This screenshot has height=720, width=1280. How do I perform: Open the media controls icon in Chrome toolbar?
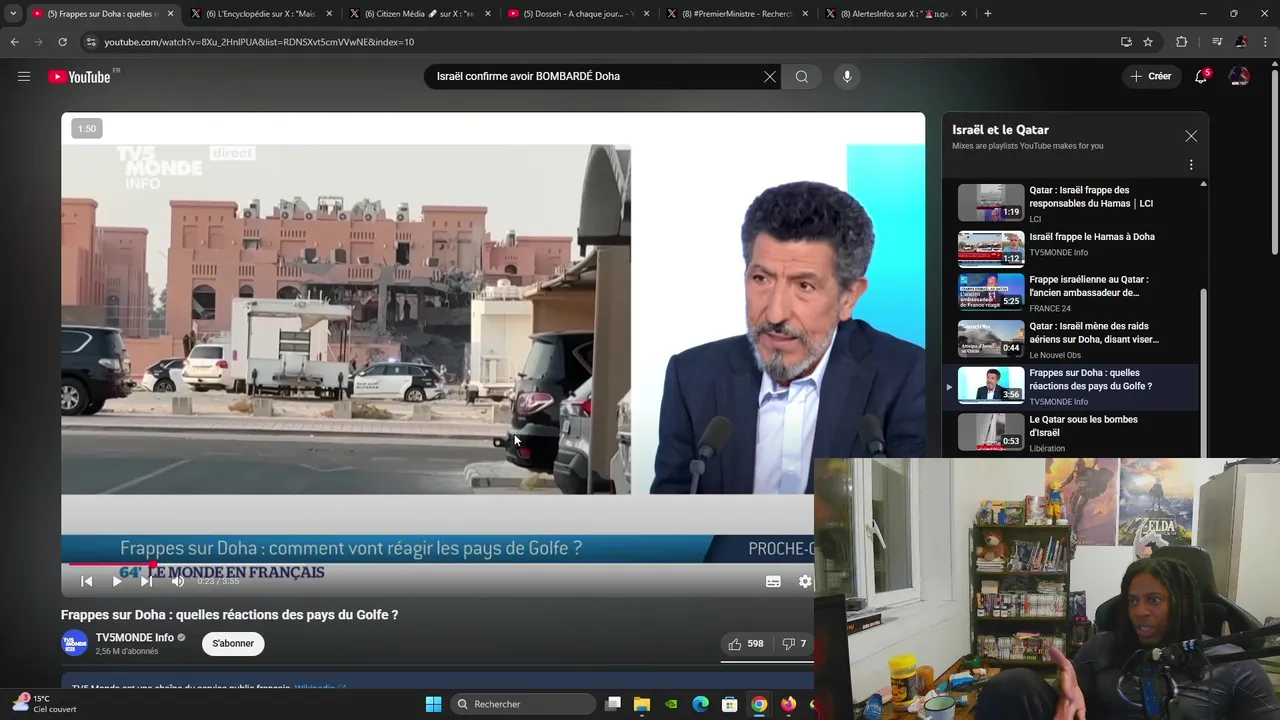pos(1217,42)
